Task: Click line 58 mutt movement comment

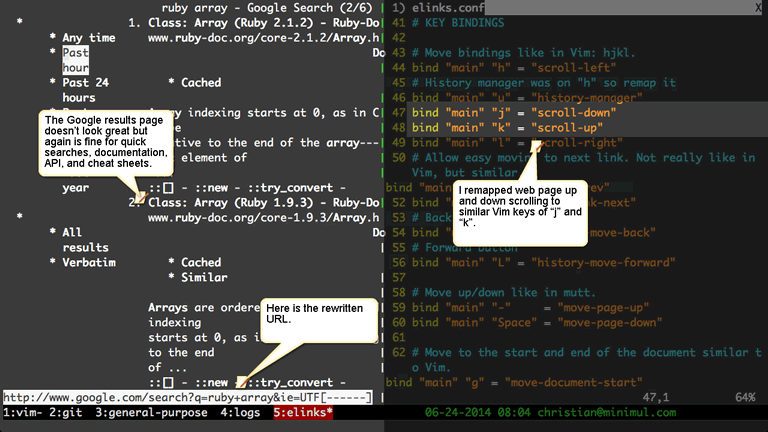Action: pos(504,292)
